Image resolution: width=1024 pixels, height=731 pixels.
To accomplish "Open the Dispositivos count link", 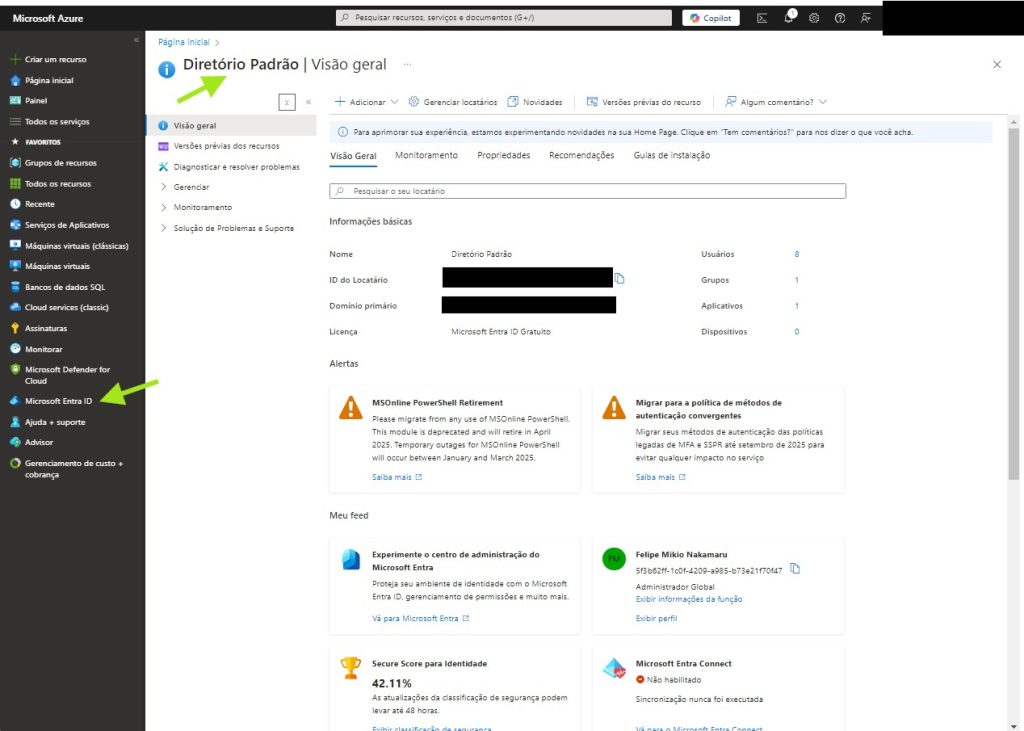I will click(797, 332).
